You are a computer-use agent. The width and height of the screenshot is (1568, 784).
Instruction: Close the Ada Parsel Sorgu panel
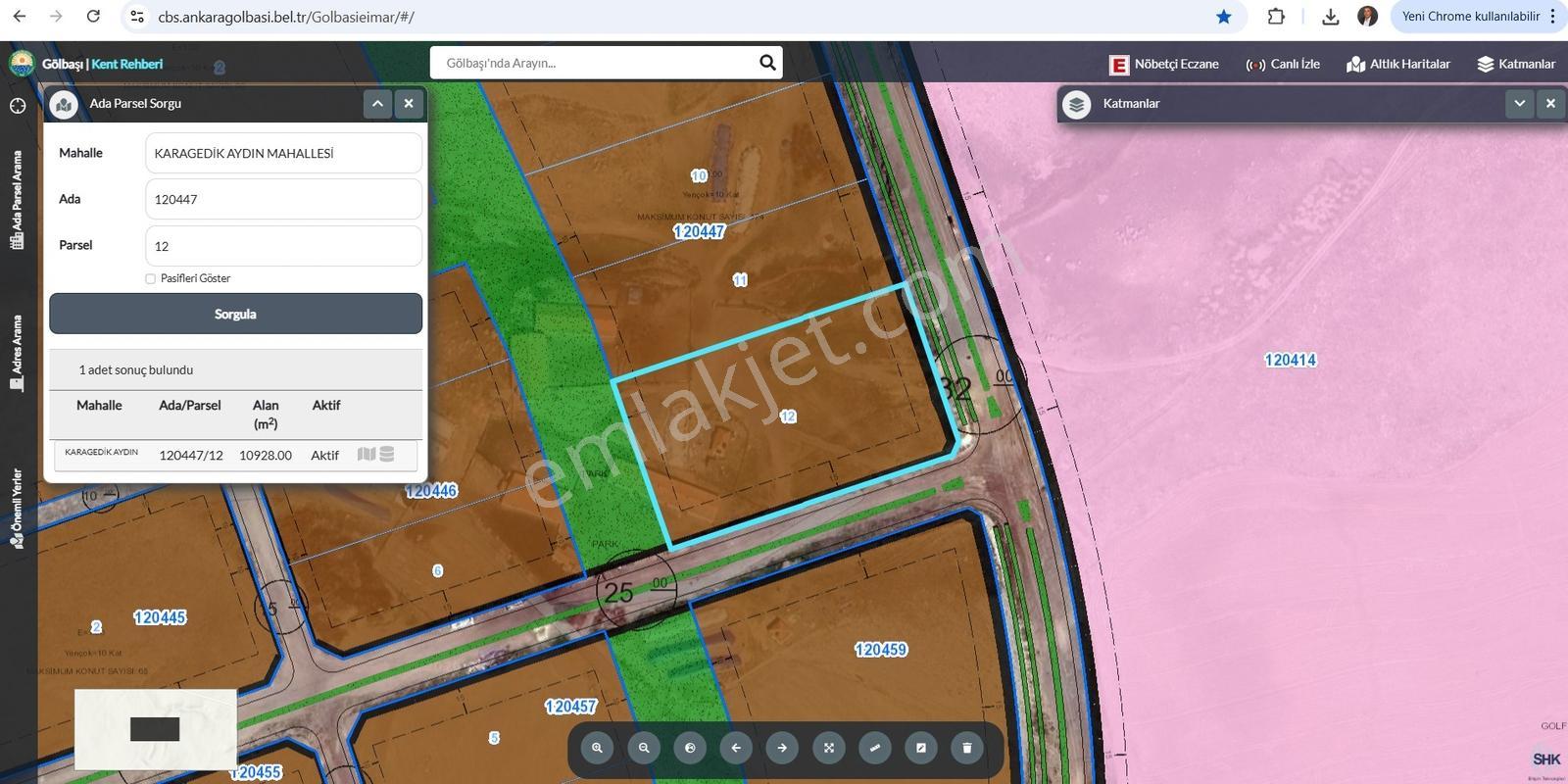point(409,103)
